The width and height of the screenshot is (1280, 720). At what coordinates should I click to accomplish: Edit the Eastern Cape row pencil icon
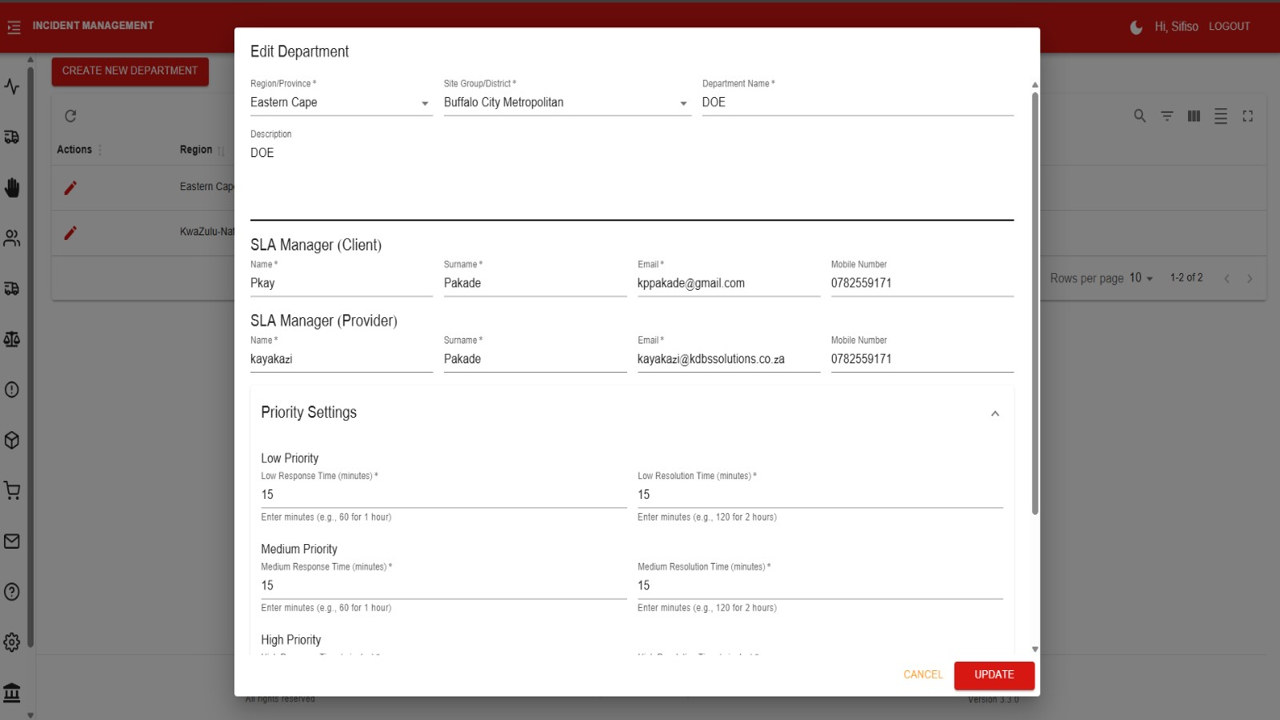click(x=70, y=187)
